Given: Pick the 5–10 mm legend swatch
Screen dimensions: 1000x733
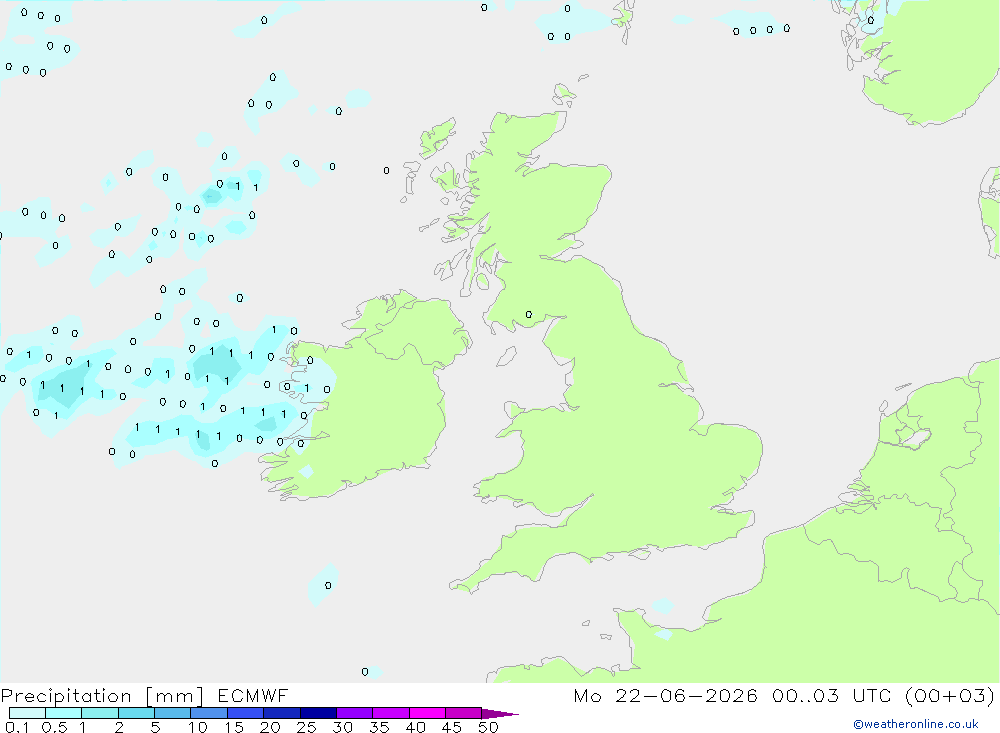Looking at the screenshot, I should (173, 713).
